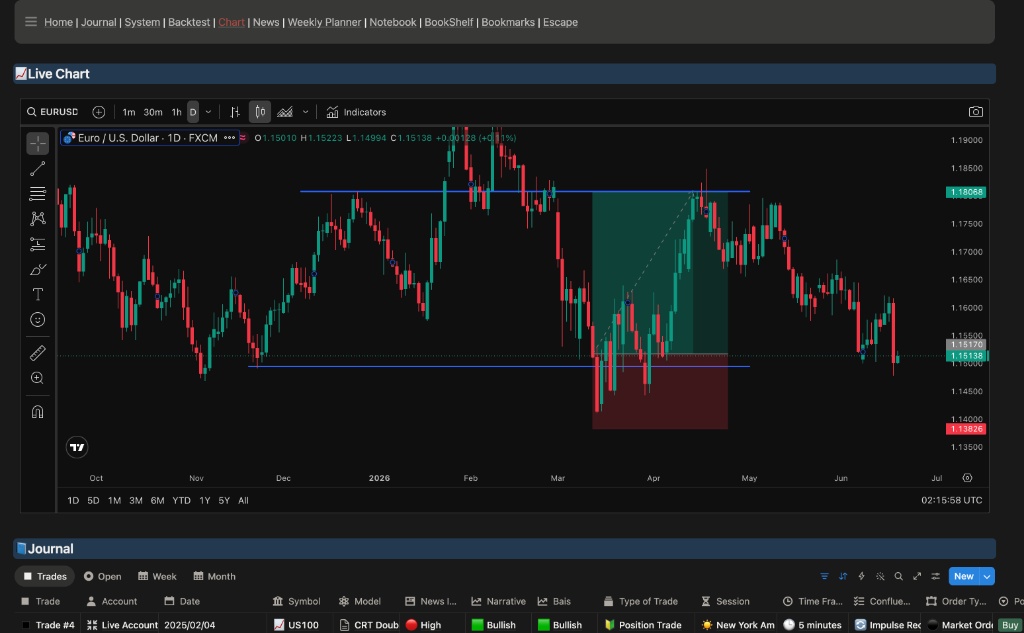The height and width of the screenshot is (633, 1024).
Task: Activate the zoom in tool
Action: tap(38, 378)
